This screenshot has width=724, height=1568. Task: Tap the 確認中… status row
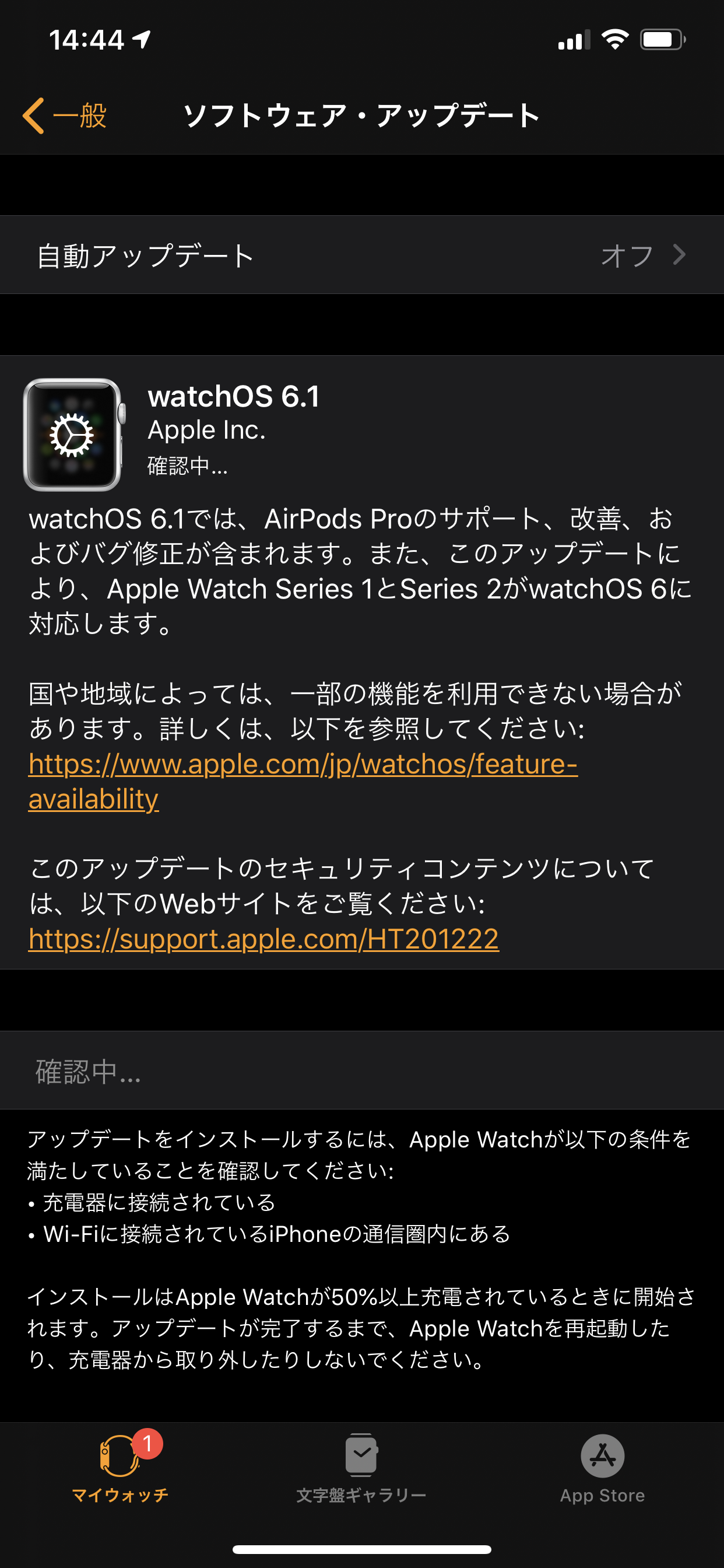tap(362, 1070)
